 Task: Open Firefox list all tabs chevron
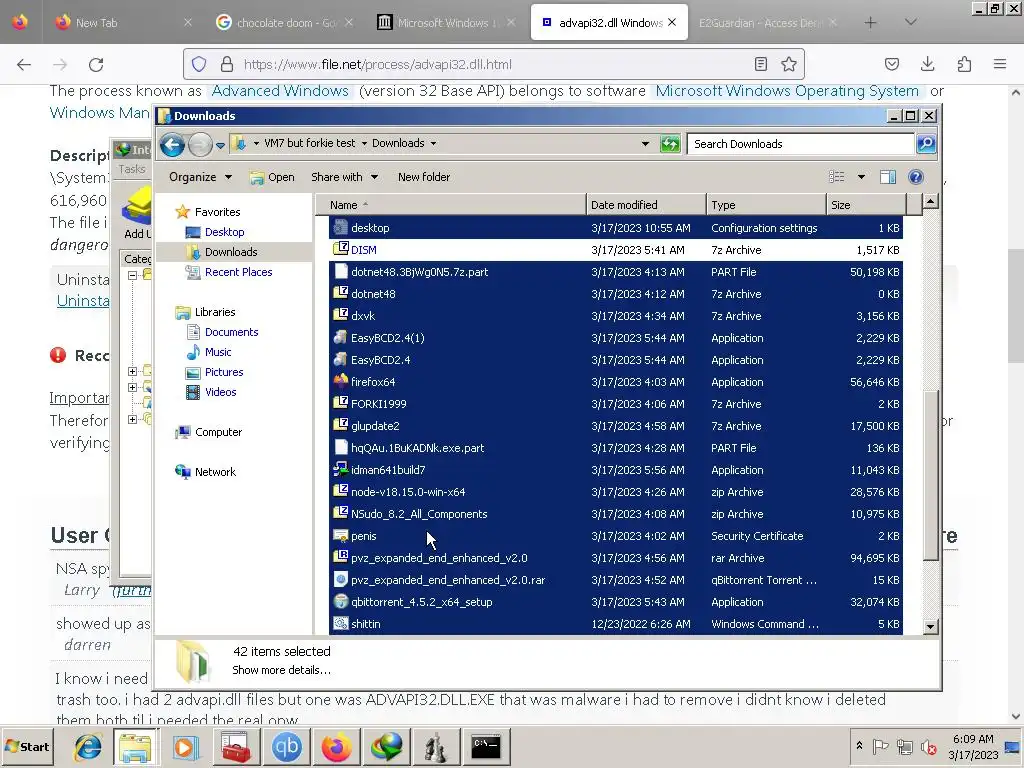[910, 22]
